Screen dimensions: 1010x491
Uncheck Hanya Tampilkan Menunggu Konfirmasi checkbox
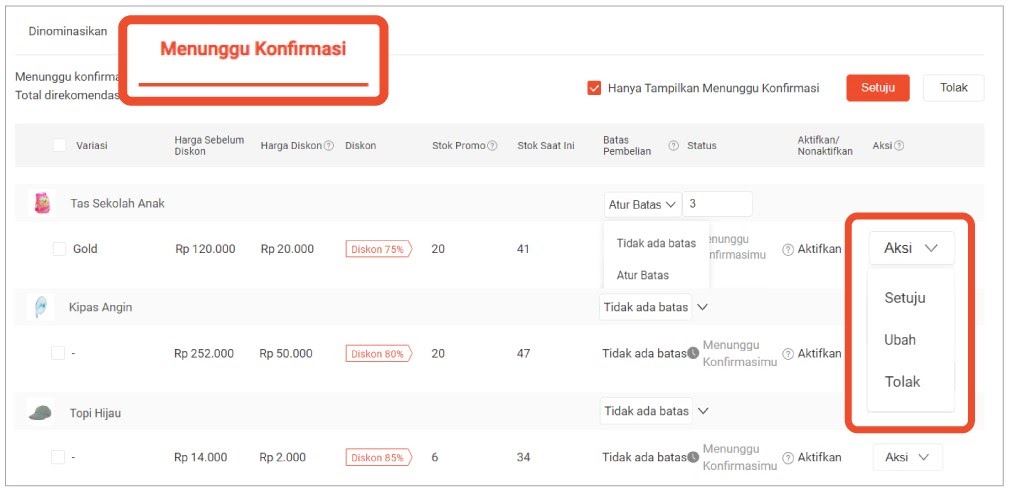point(594,88)
